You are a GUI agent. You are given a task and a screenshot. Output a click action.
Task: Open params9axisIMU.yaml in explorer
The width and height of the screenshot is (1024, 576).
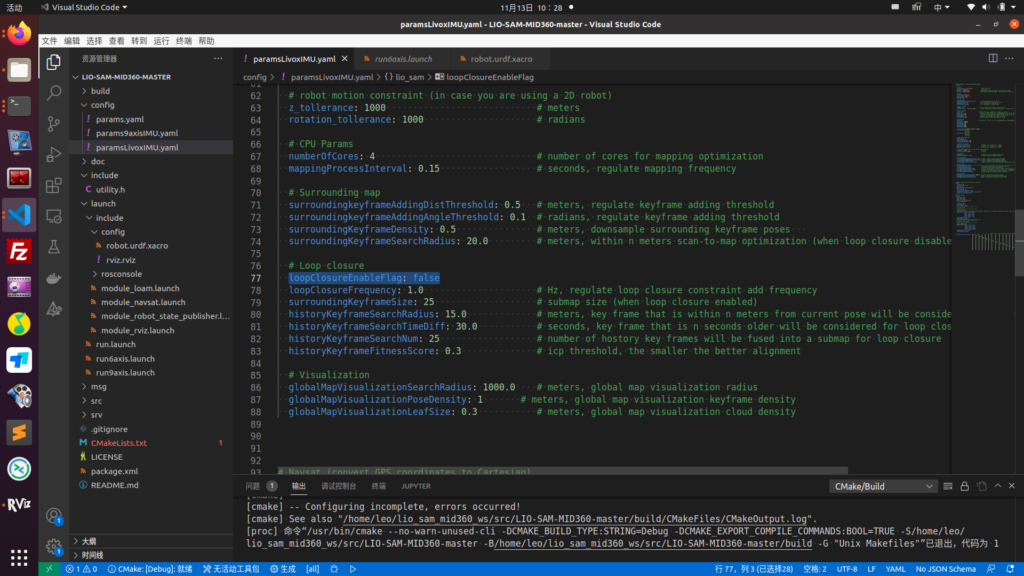[152, 133]
